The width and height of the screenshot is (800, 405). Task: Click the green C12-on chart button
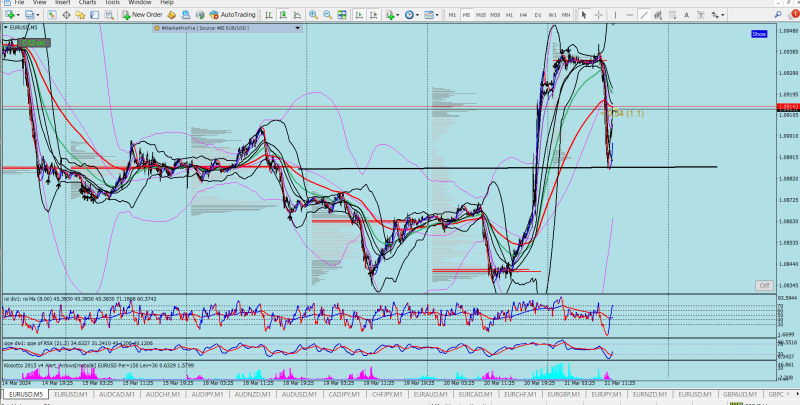coord(34,43)
